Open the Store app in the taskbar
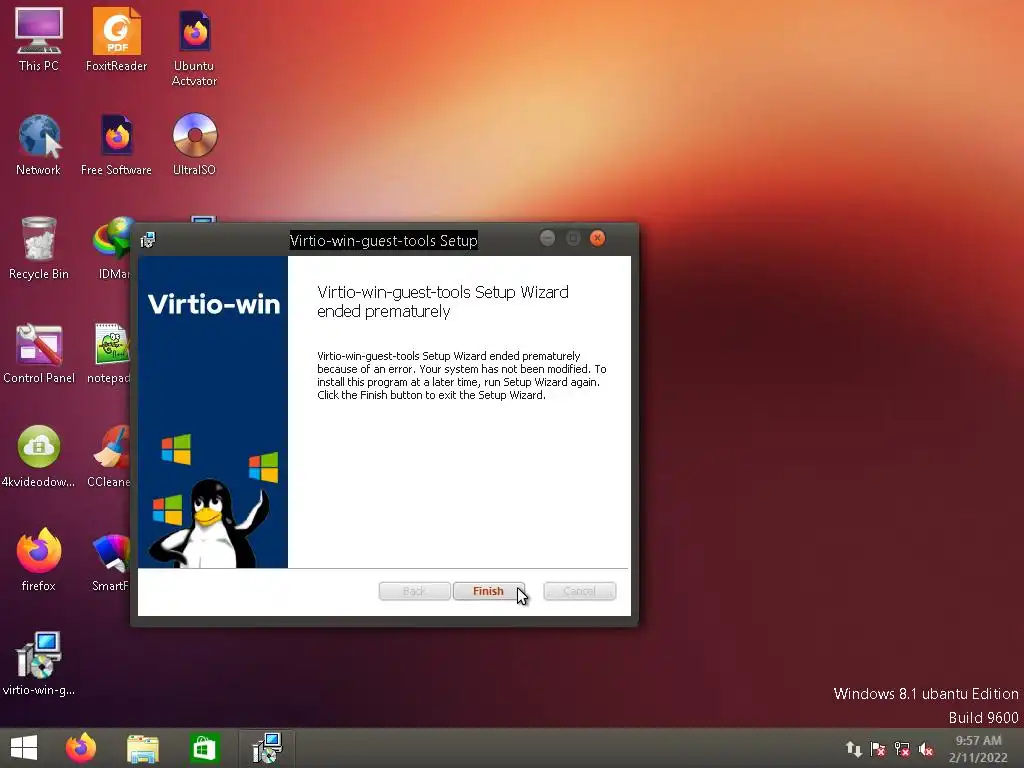The image size is (1024, 768). [204, 748]
